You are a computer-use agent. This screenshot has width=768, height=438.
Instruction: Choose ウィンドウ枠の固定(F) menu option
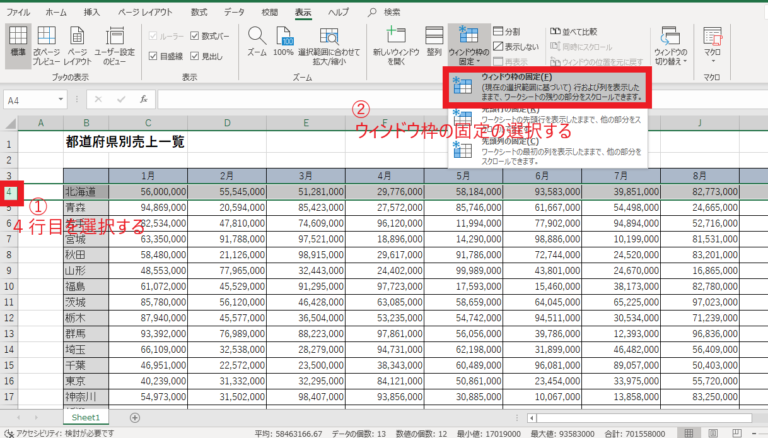point(547,87)
